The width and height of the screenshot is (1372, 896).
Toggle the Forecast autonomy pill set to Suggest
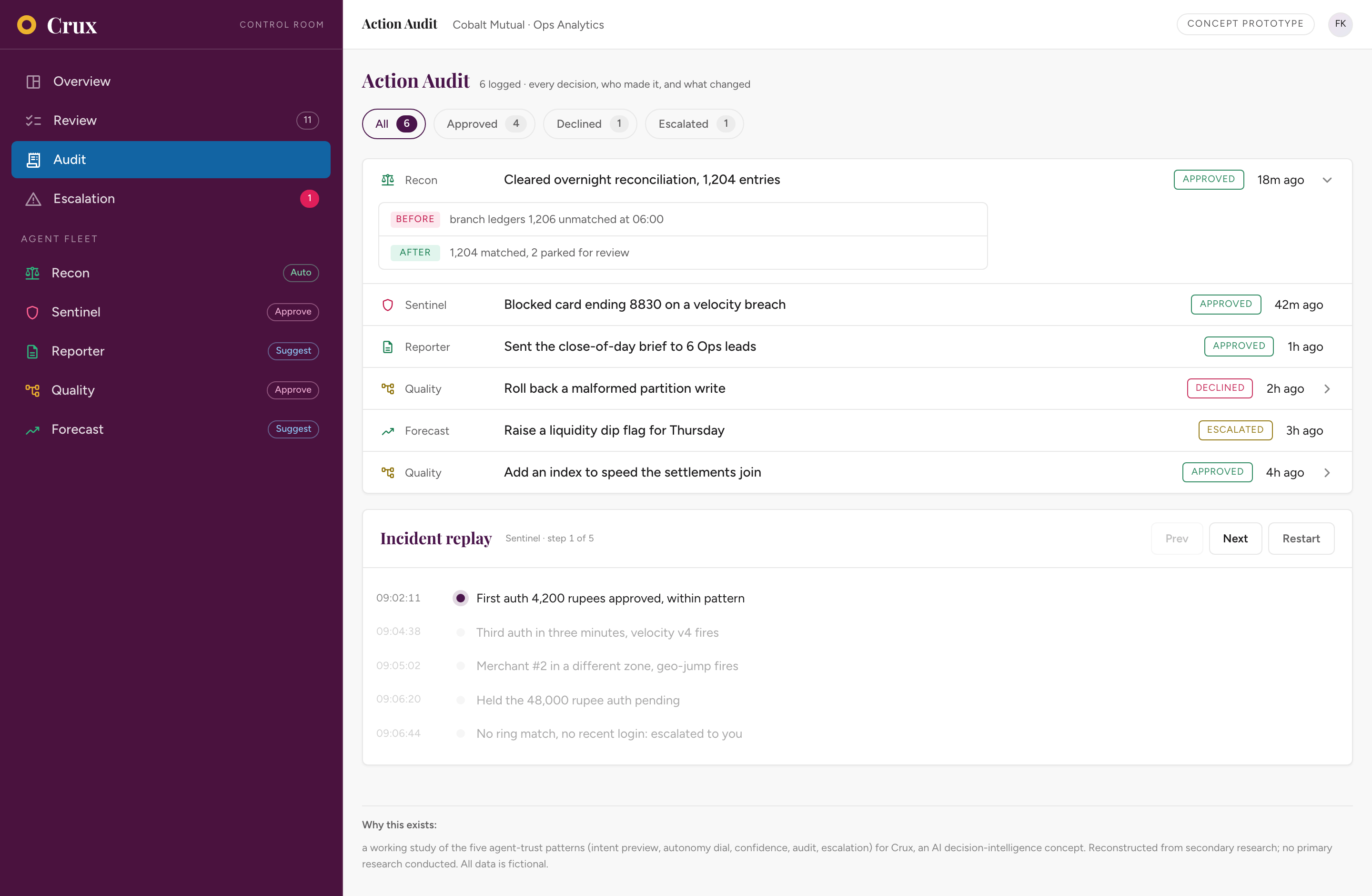click(293, 429)
